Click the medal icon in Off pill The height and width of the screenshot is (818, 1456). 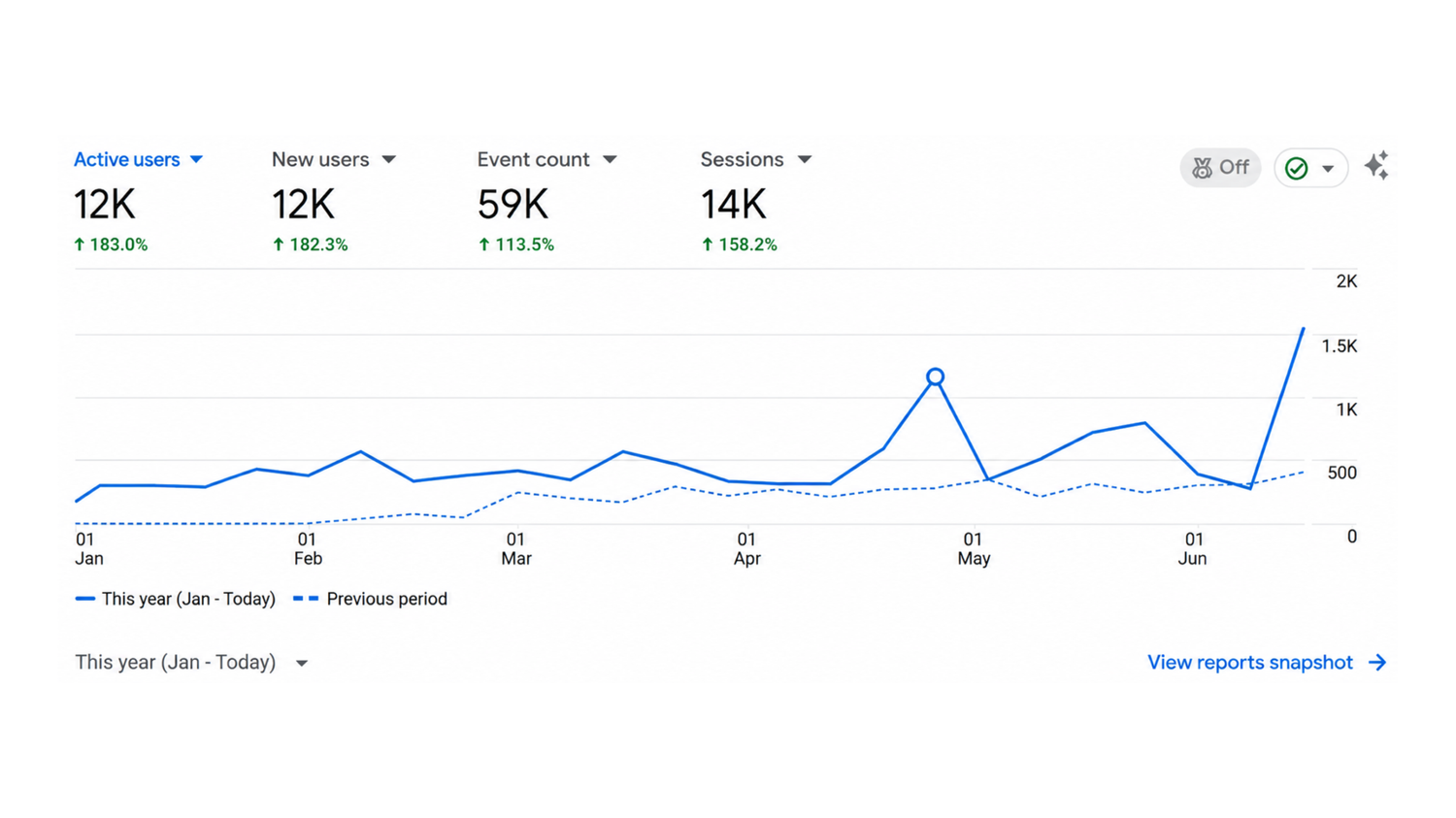(1202, 168)
